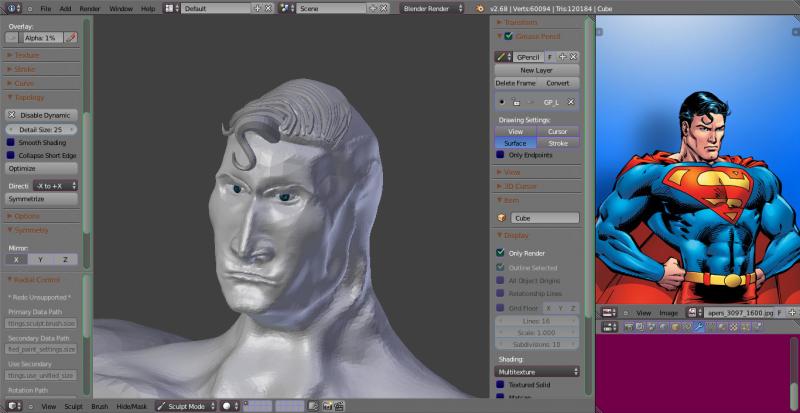Click the Optimize button
The image size is (800, 413).
point(41,168)
